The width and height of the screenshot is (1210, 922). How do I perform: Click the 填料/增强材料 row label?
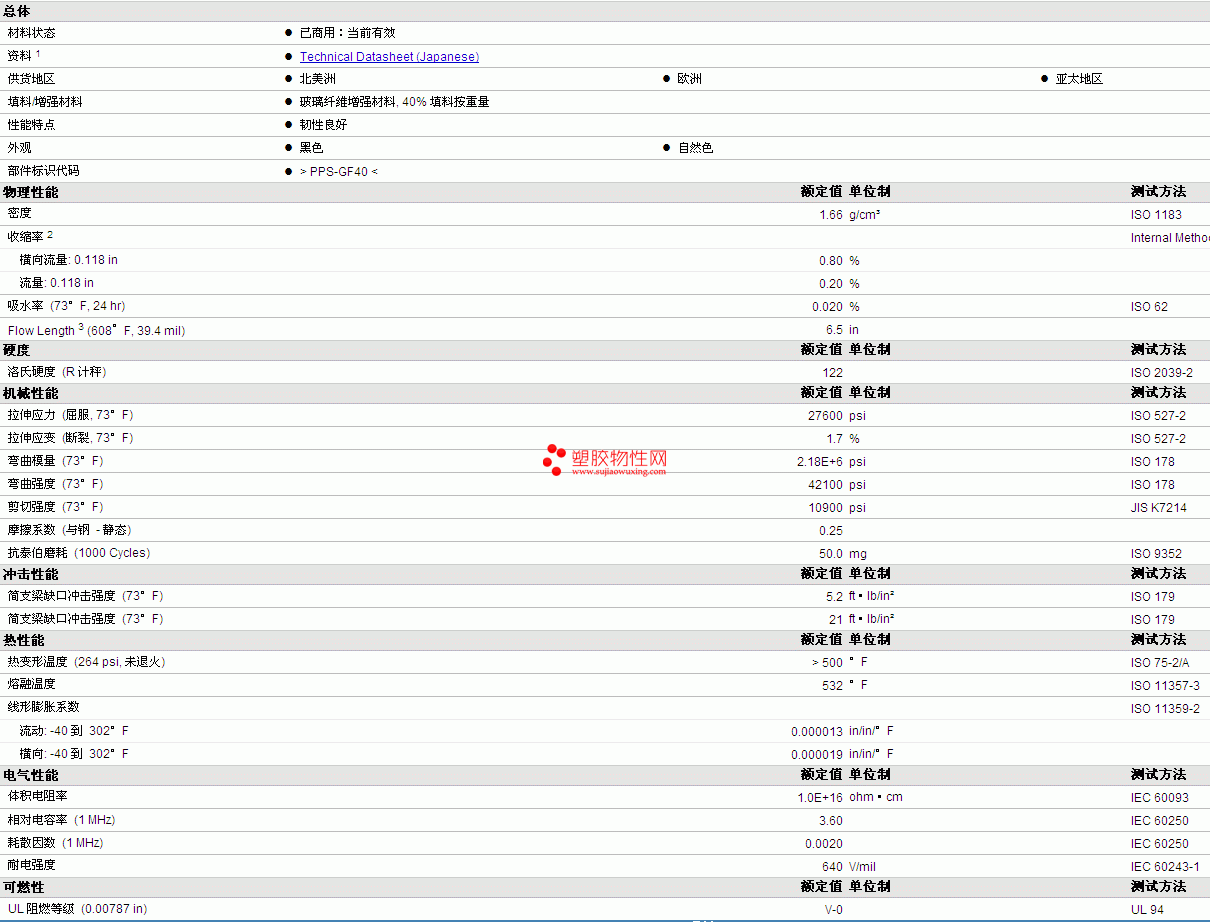point(45,102)
